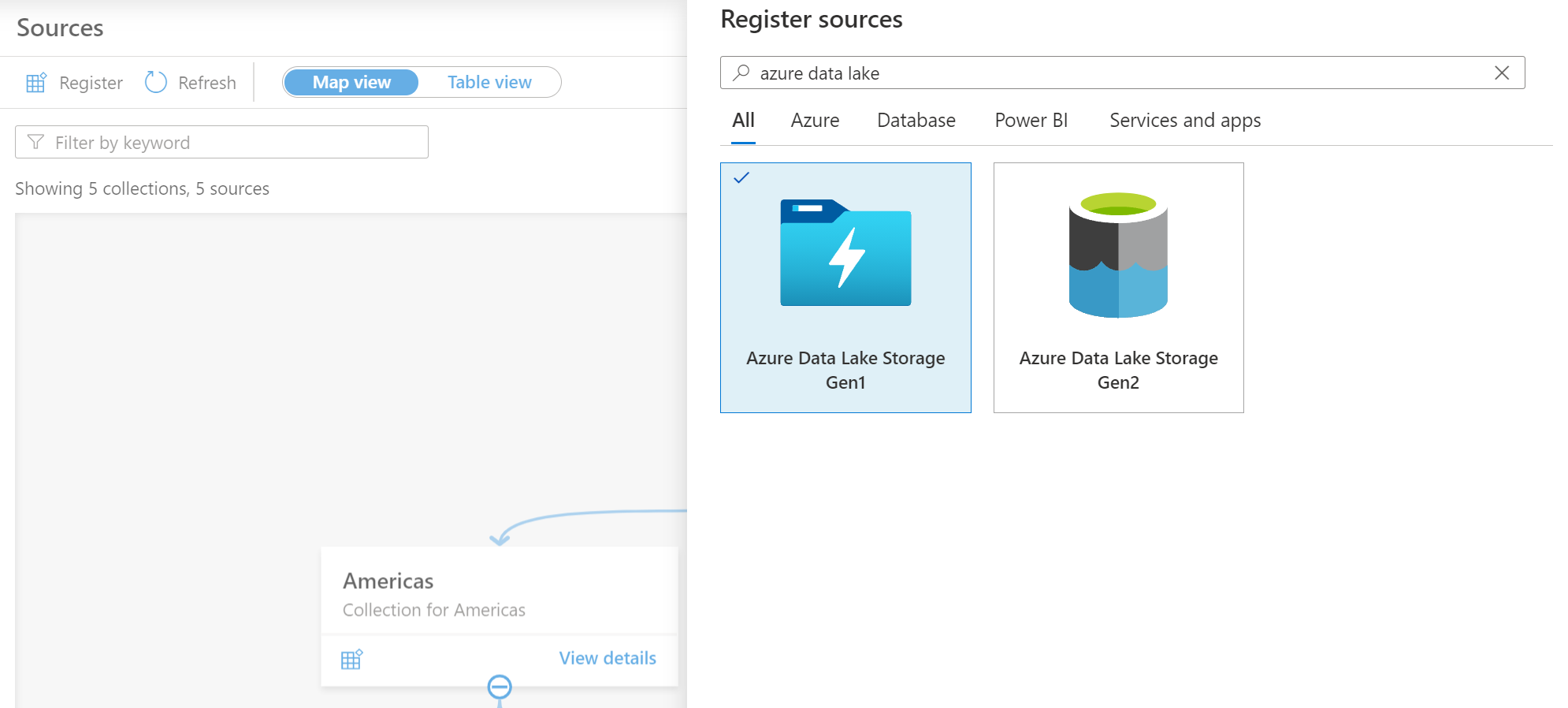Select Azure Data Lake Storage Gen2 label
Image resolution: width=1568 pixels, height=708 pixels.
tap(1118, 370)
